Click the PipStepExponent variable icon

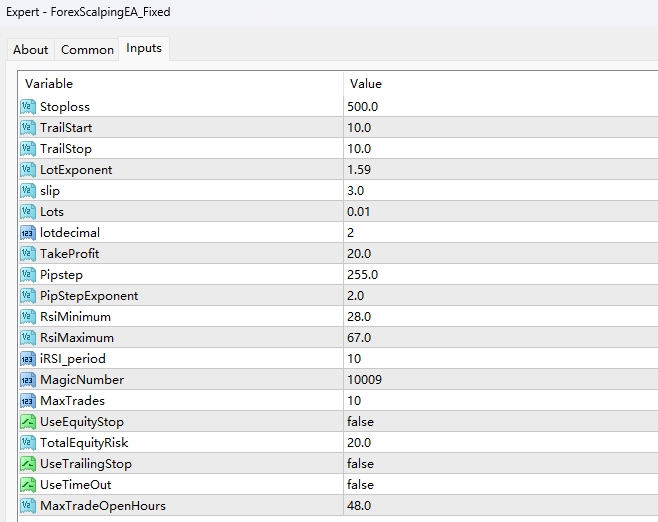28,295
